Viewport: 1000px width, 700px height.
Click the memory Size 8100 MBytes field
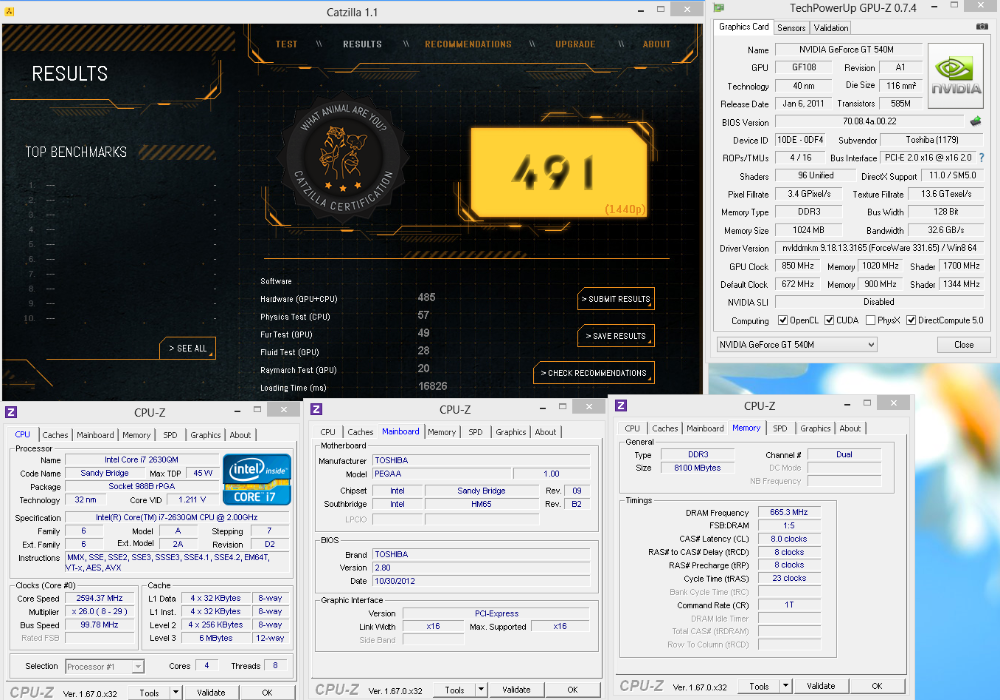[697, 468]
